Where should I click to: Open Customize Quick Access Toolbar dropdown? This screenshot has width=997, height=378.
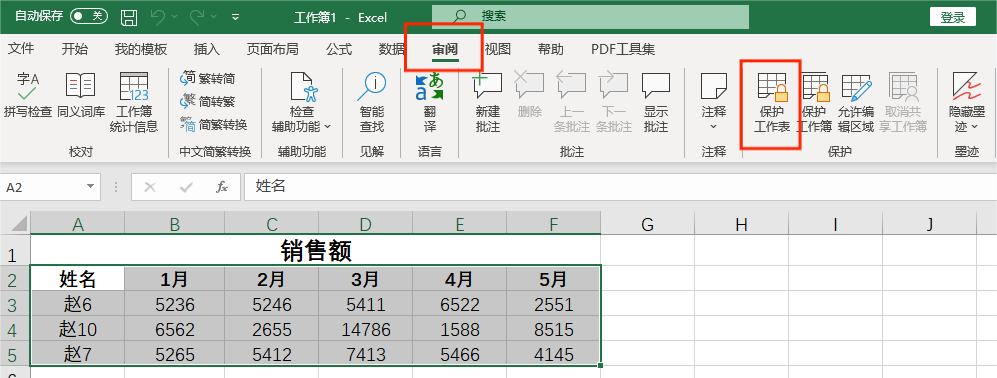pos(236,17)
